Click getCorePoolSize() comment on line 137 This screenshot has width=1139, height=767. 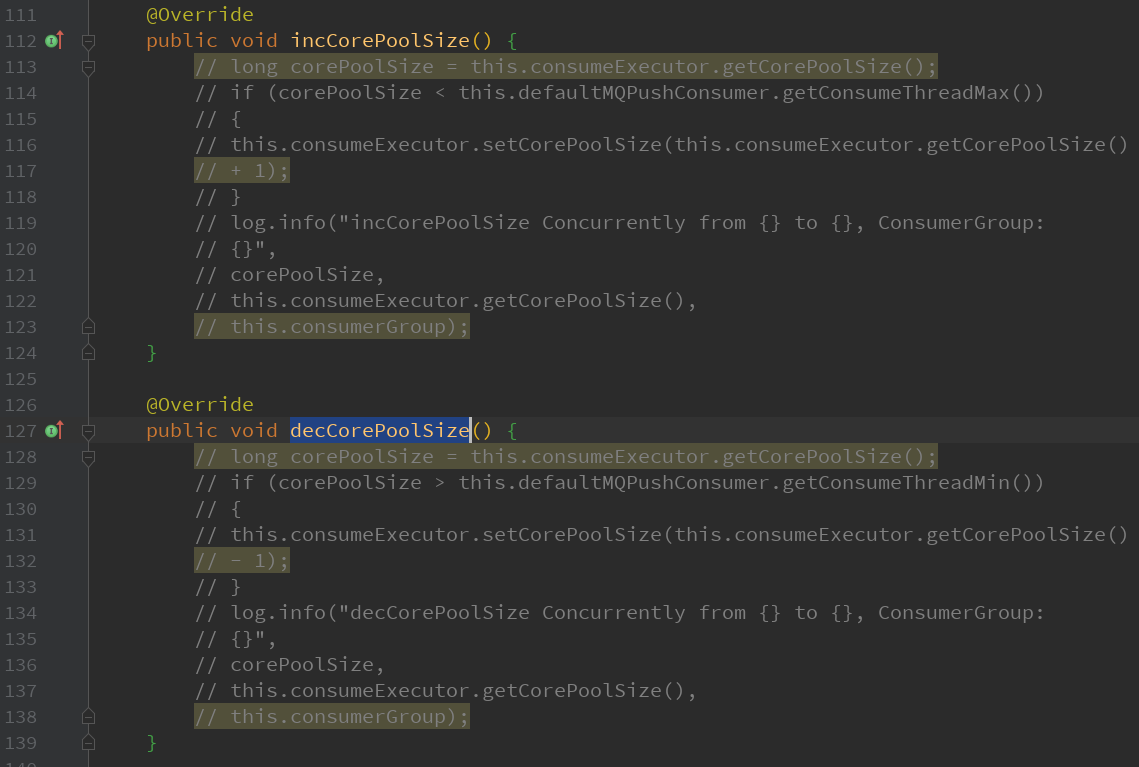[x=445, y=691]
